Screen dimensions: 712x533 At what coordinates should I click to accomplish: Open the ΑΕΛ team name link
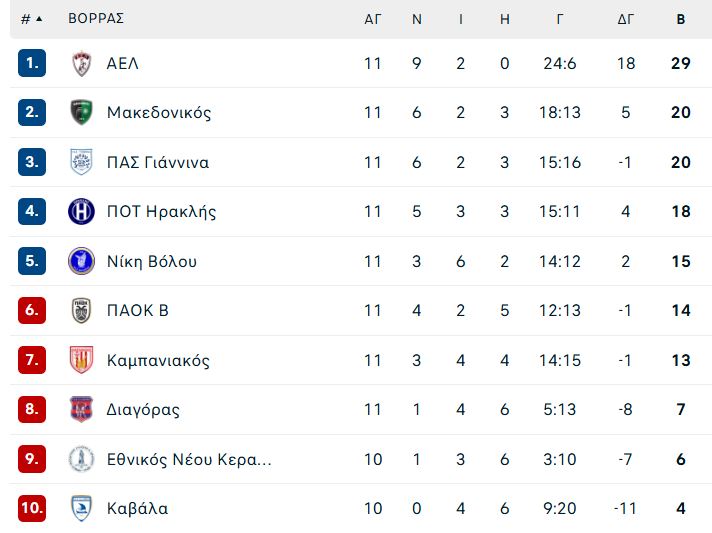pos(123,64)
